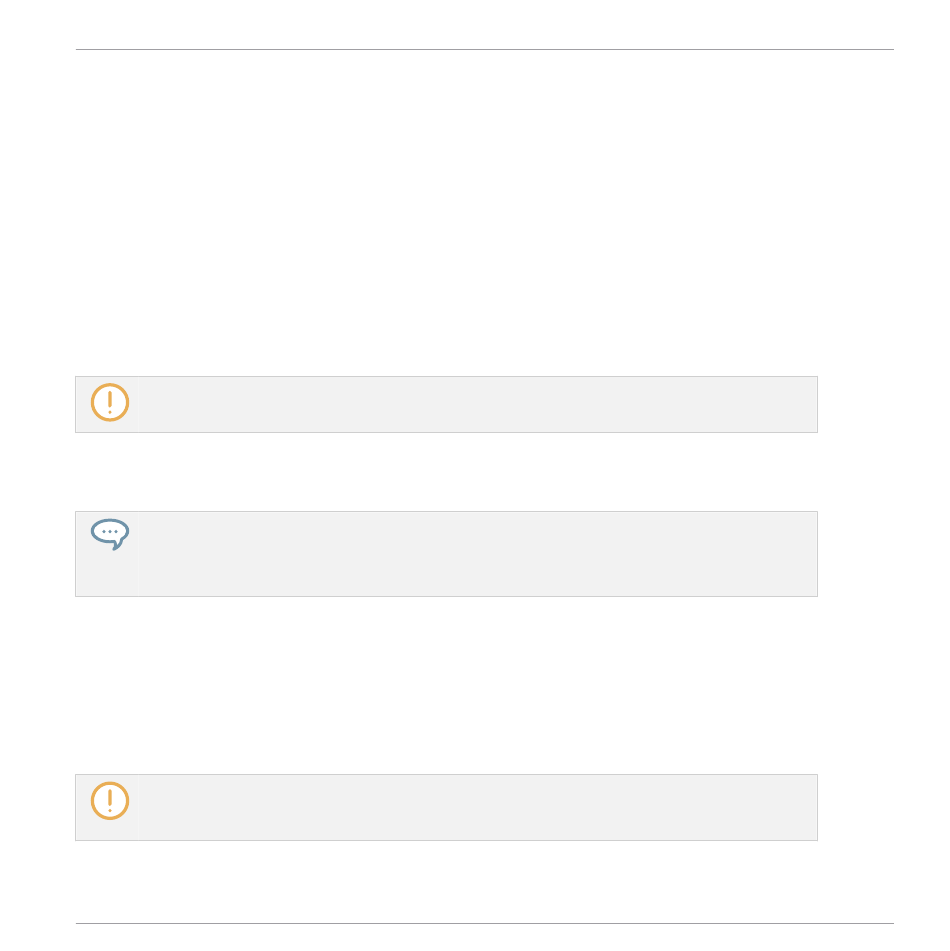Click the right end of the last warning callout

[x=813, y=807]
